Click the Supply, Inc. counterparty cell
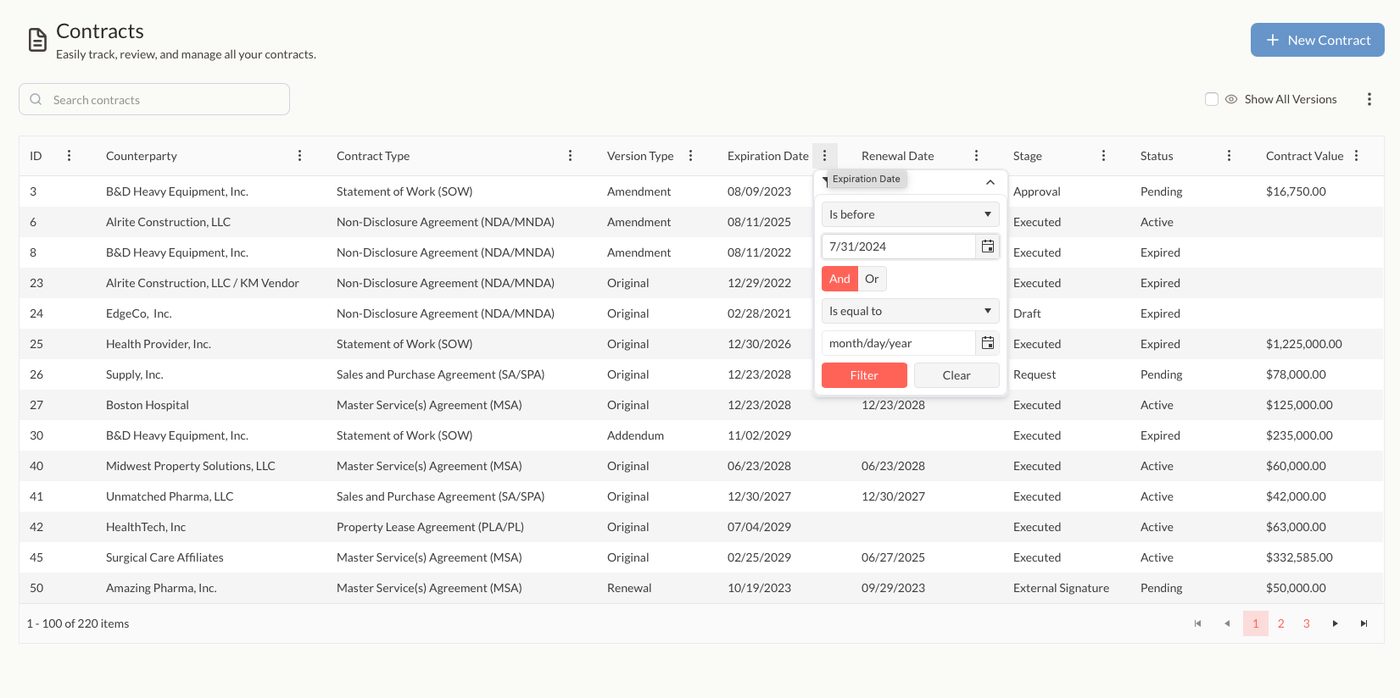 tap(134, 374)
